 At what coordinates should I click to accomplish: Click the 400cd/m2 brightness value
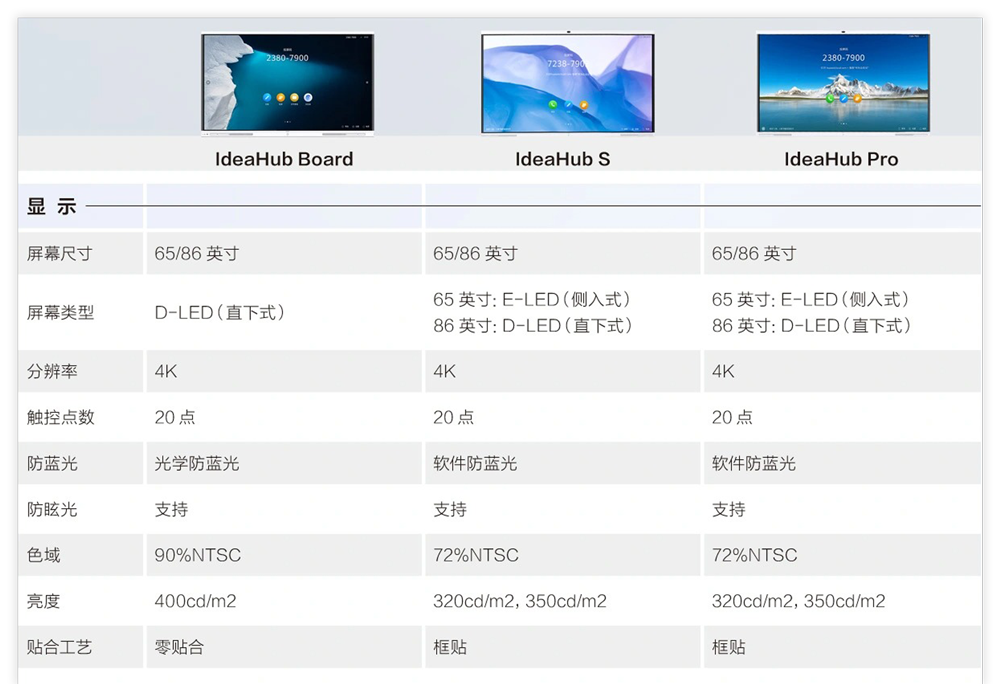tap(195, 601)
